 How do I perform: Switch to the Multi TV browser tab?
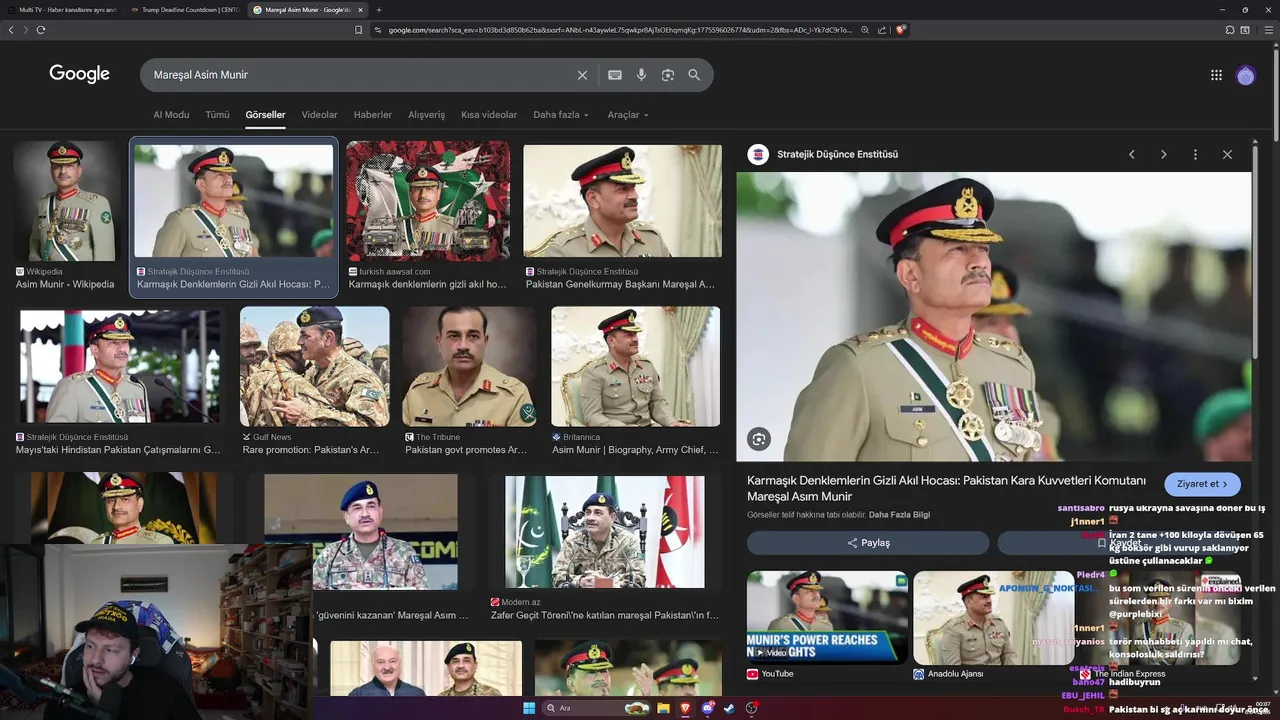(x=62, y=10)
